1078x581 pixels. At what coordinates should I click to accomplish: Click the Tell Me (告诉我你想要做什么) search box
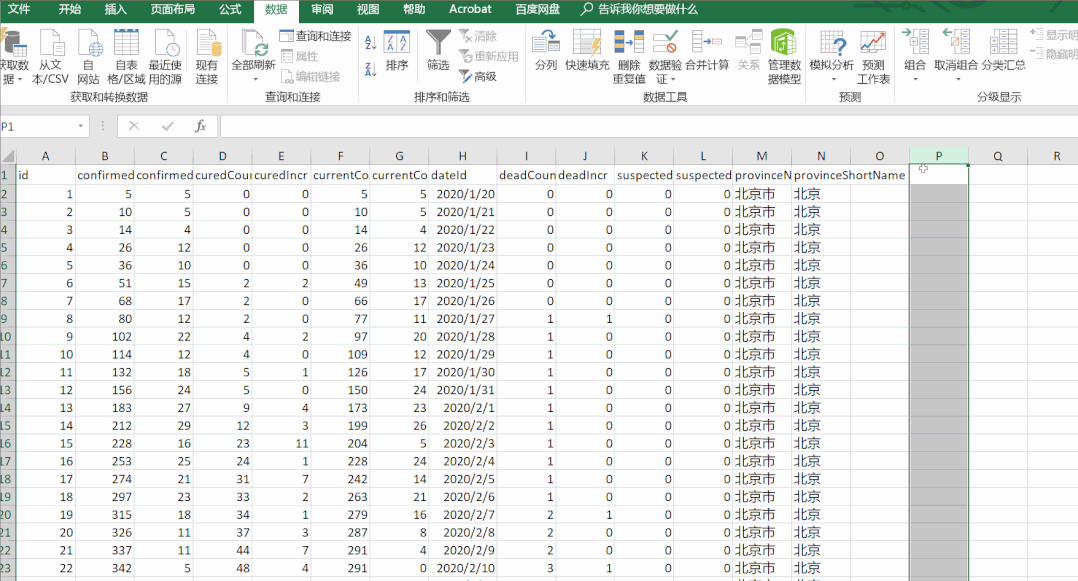pos(639,10)
